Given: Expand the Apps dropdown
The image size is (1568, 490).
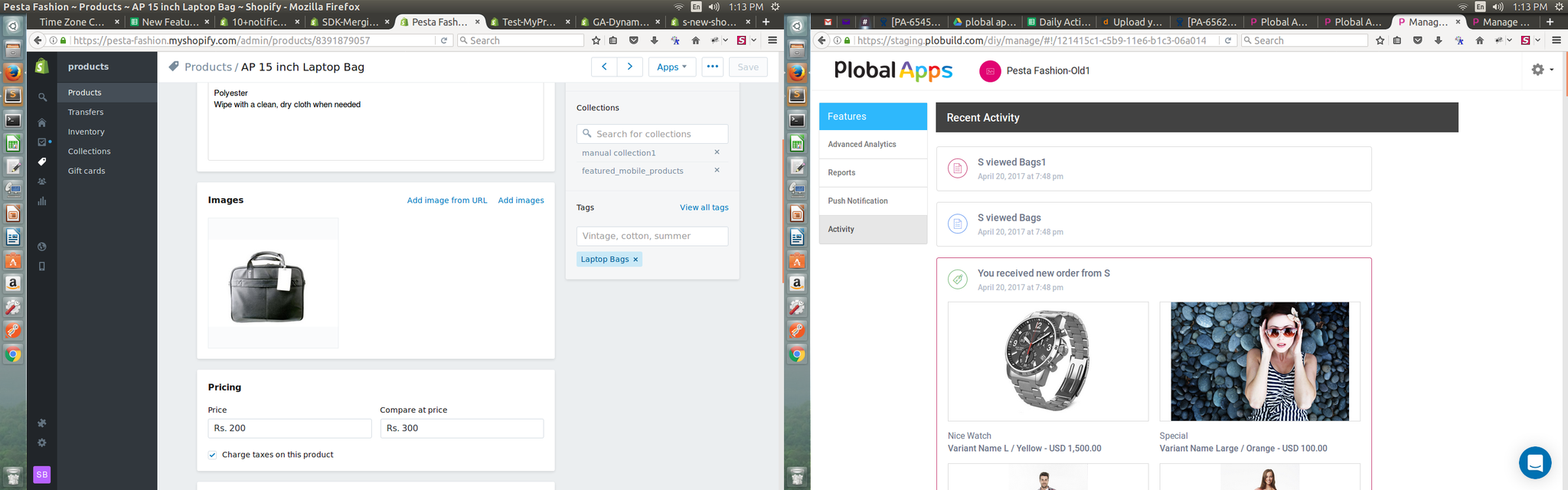Looking at the screenshot, I should click(x=671, y=67).
